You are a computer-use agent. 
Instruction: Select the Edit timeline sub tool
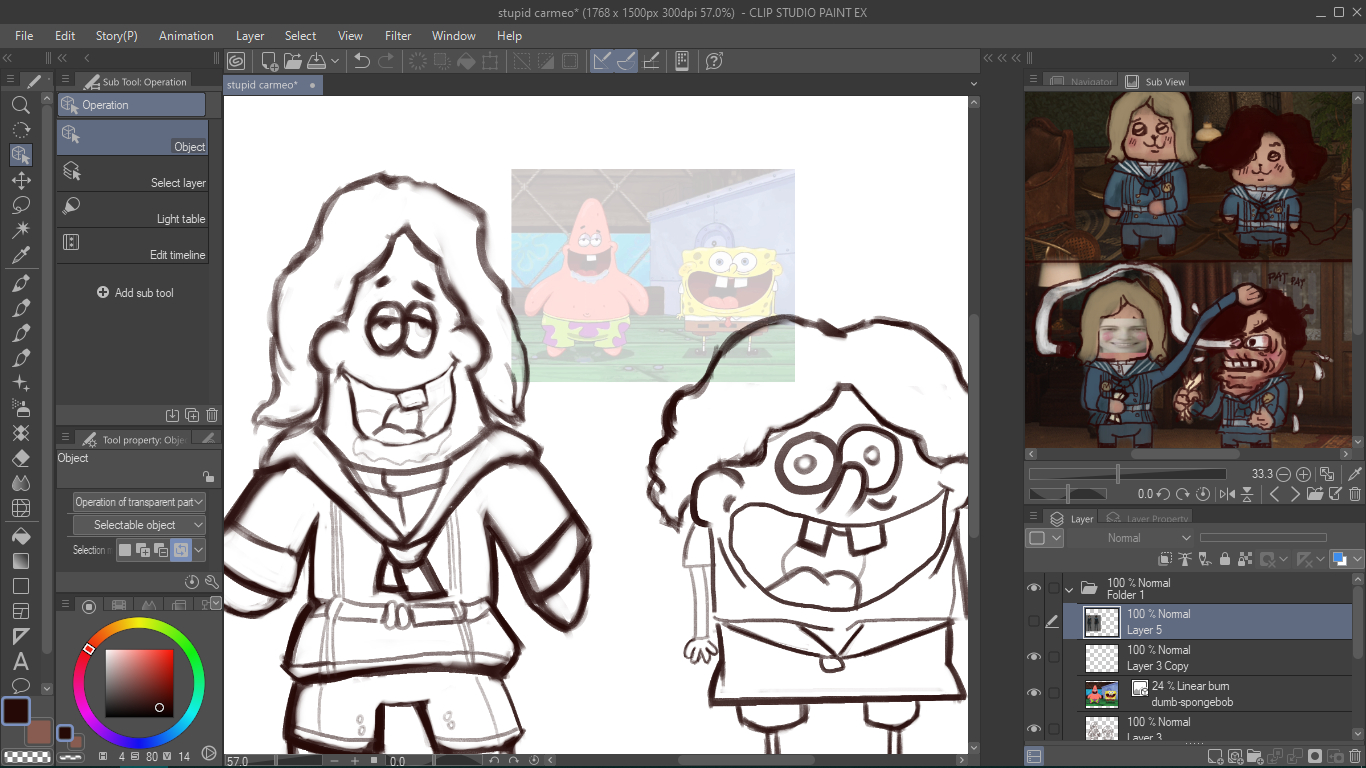coord(132,246)
